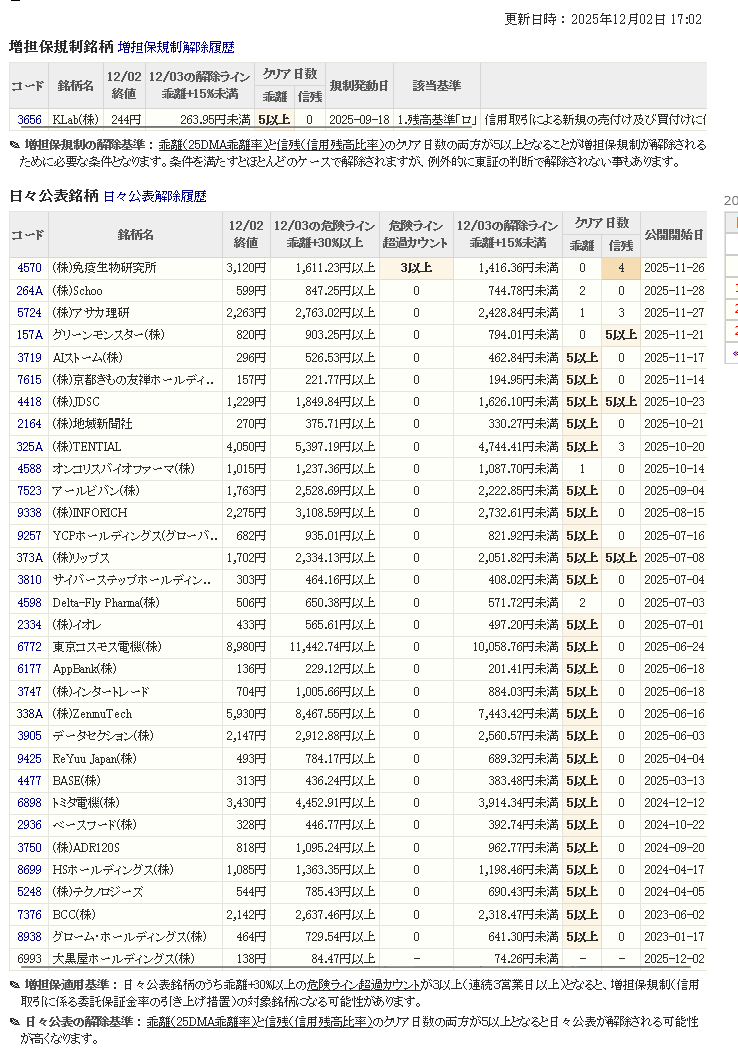
Task: Open the 増担保規制解除履歴 link
Action: tap(176, 47)
